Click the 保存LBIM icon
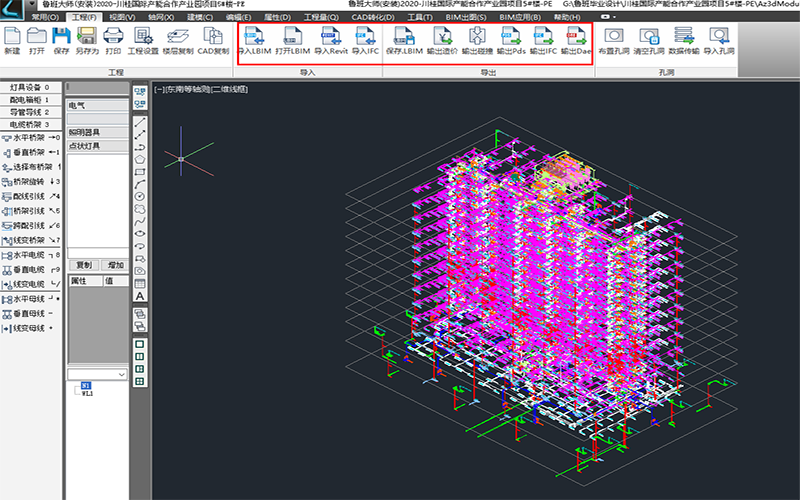 pos(404,41)
